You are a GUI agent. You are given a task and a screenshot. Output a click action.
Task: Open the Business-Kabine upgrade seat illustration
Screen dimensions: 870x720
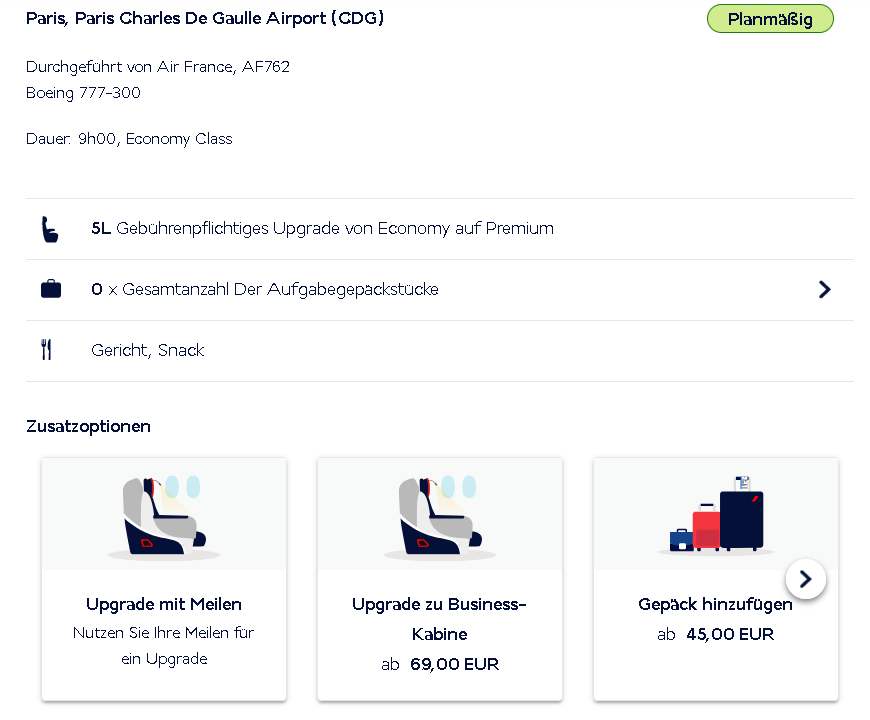pos(440,516)
